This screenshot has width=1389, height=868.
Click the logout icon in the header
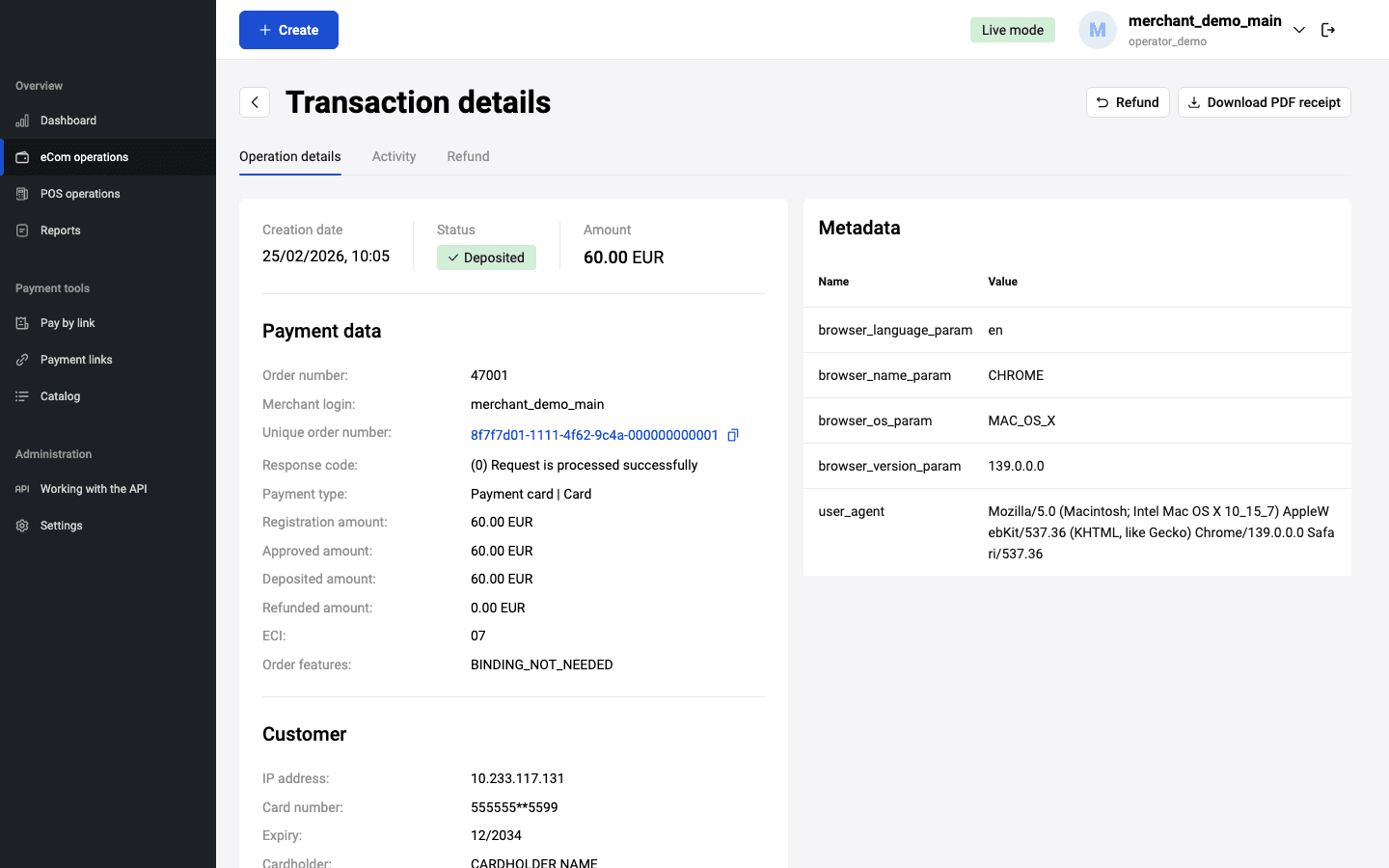[1328, 30]
